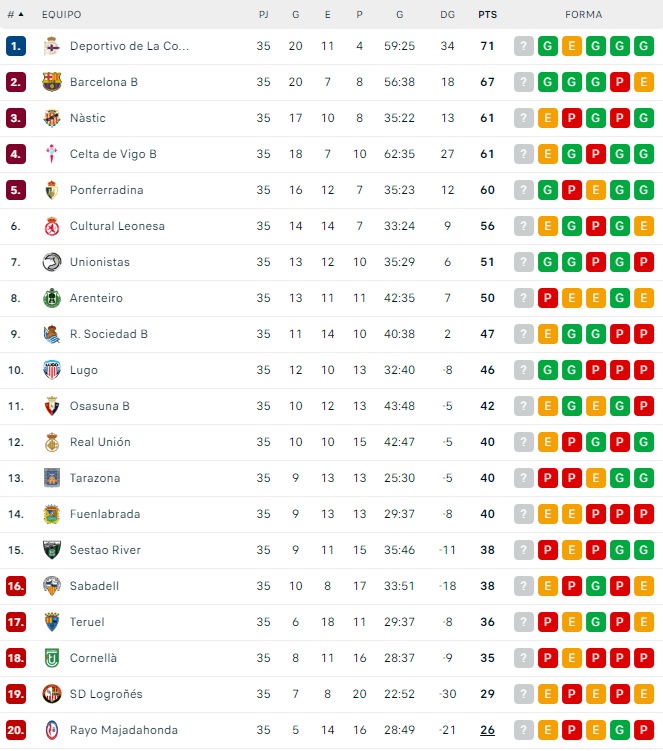Viewport: 663px width, 751px height.
Task: Click Arenteiro's red P form badge
Action: click(548, 298)
